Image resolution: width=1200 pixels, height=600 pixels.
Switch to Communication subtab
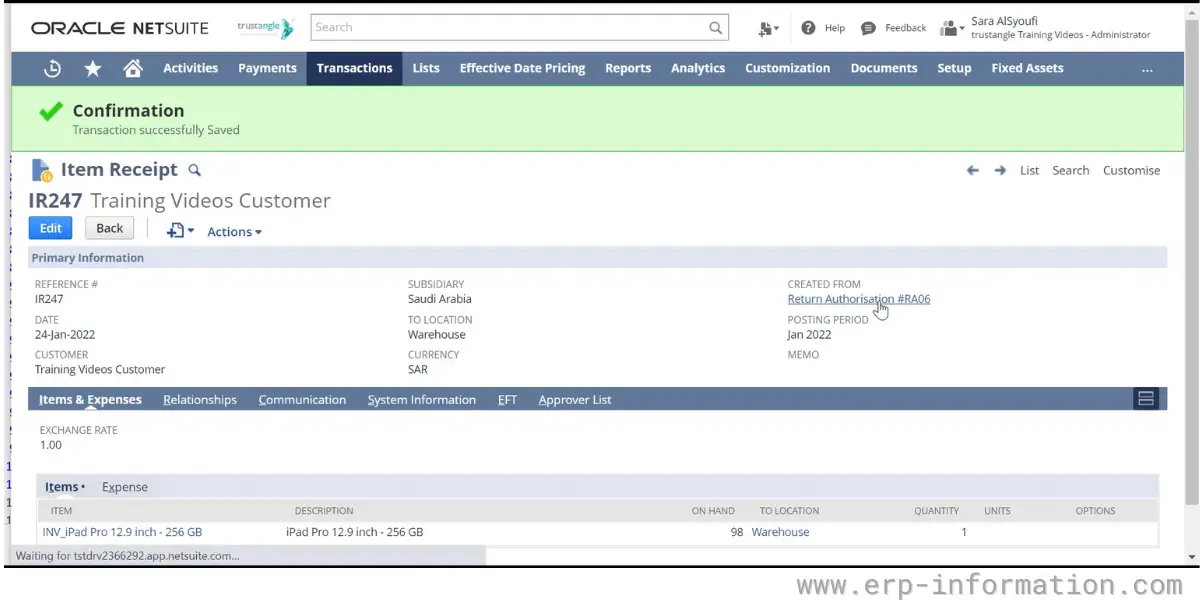click(x=302, y=400)
